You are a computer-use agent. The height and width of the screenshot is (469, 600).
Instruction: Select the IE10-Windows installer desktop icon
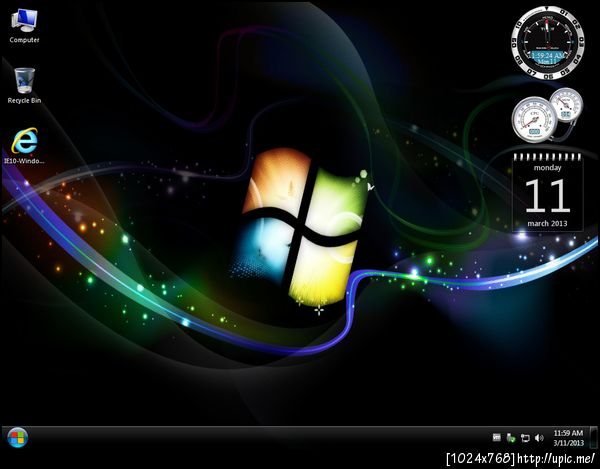[24, 146]
